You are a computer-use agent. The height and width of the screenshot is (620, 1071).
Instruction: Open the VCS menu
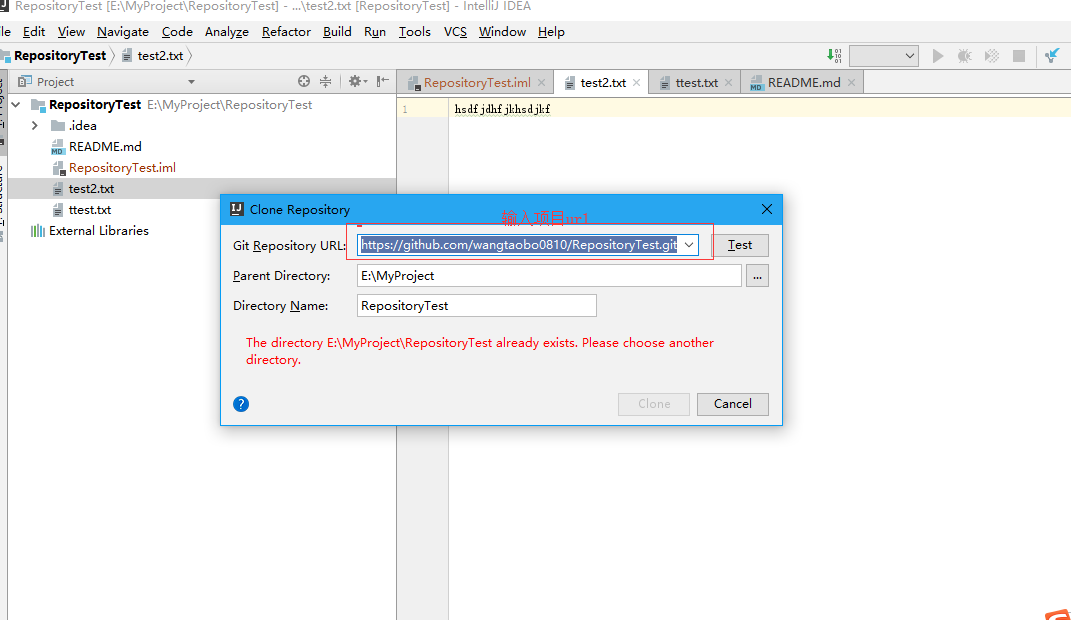pyautogui.click(x=455, y=32)
